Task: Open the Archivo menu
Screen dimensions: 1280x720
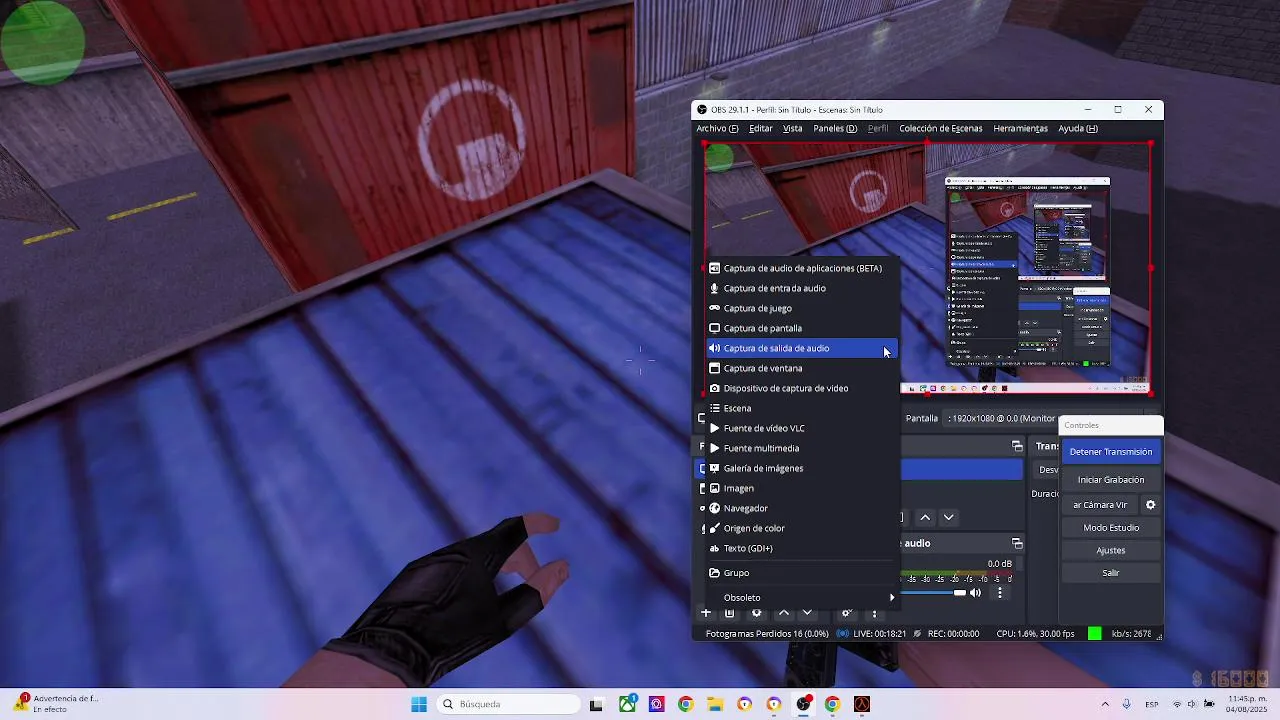Action: (x=717, y=128)
